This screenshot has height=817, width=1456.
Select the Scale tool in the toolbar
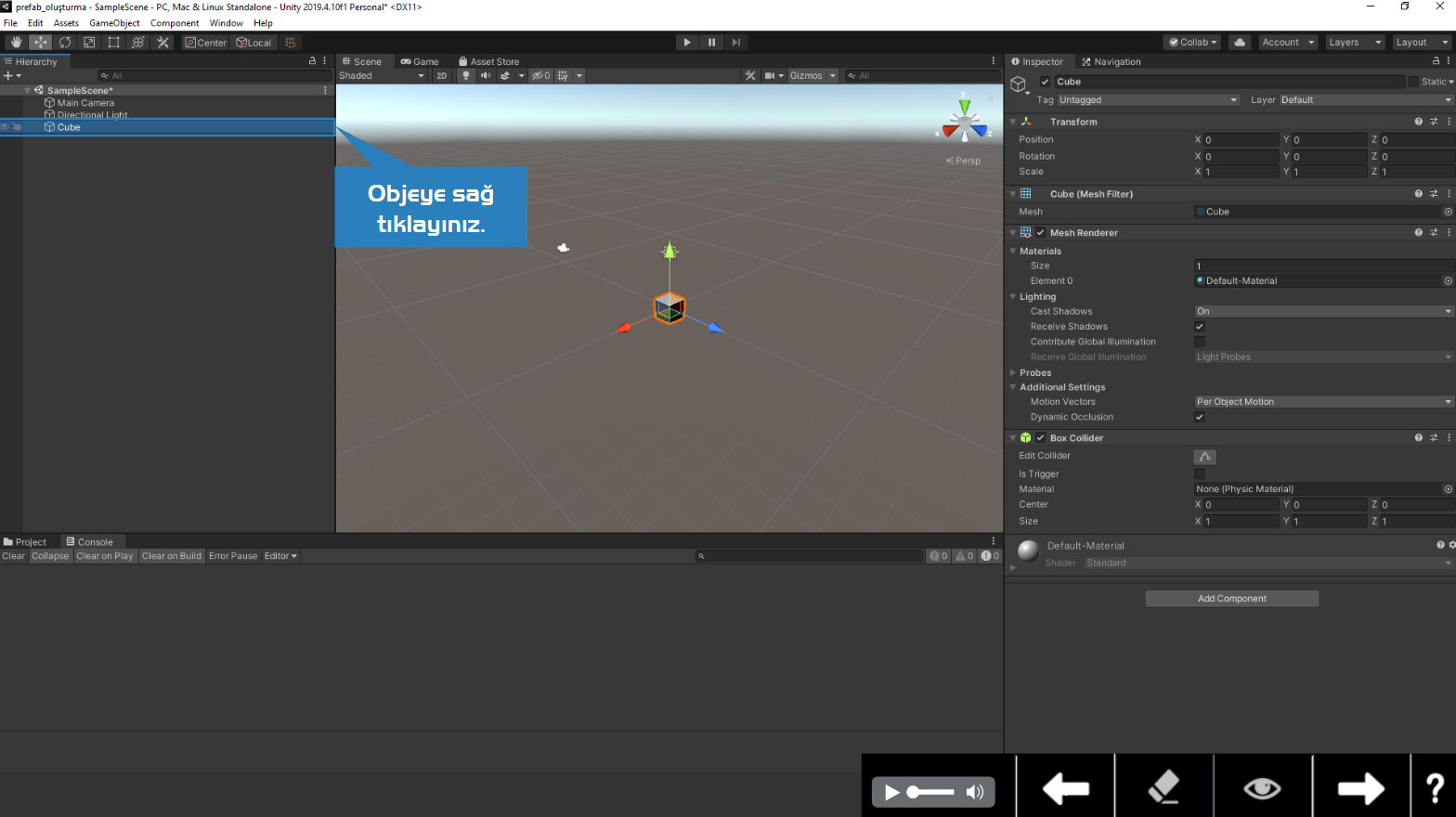click(89, 43)
